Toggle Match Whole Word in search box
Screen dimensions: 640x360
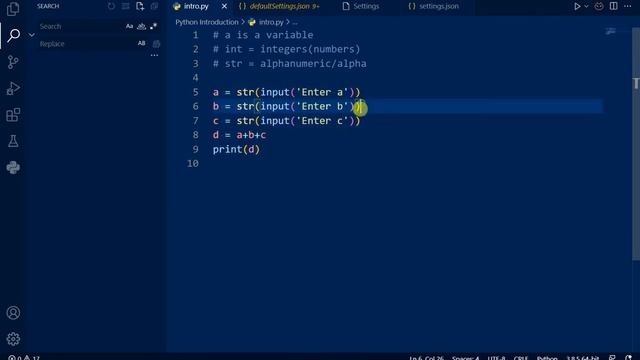141,26
